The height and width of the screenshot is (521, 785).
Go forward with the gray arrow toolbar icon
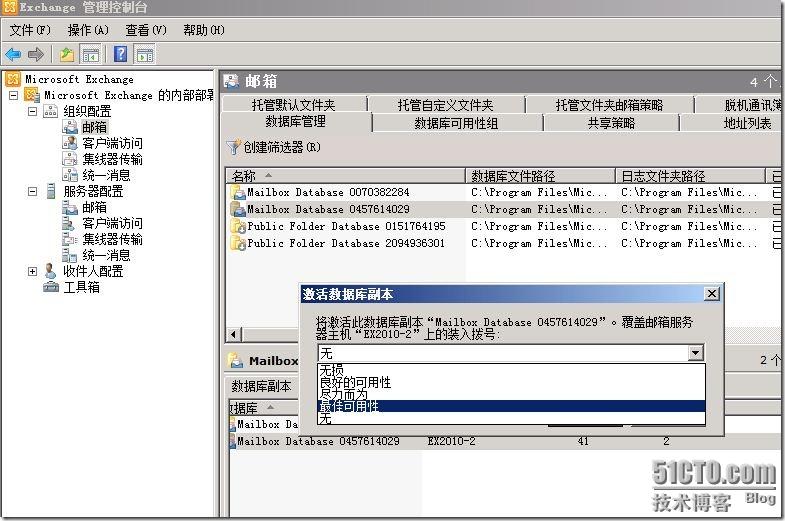coord(36,54)
